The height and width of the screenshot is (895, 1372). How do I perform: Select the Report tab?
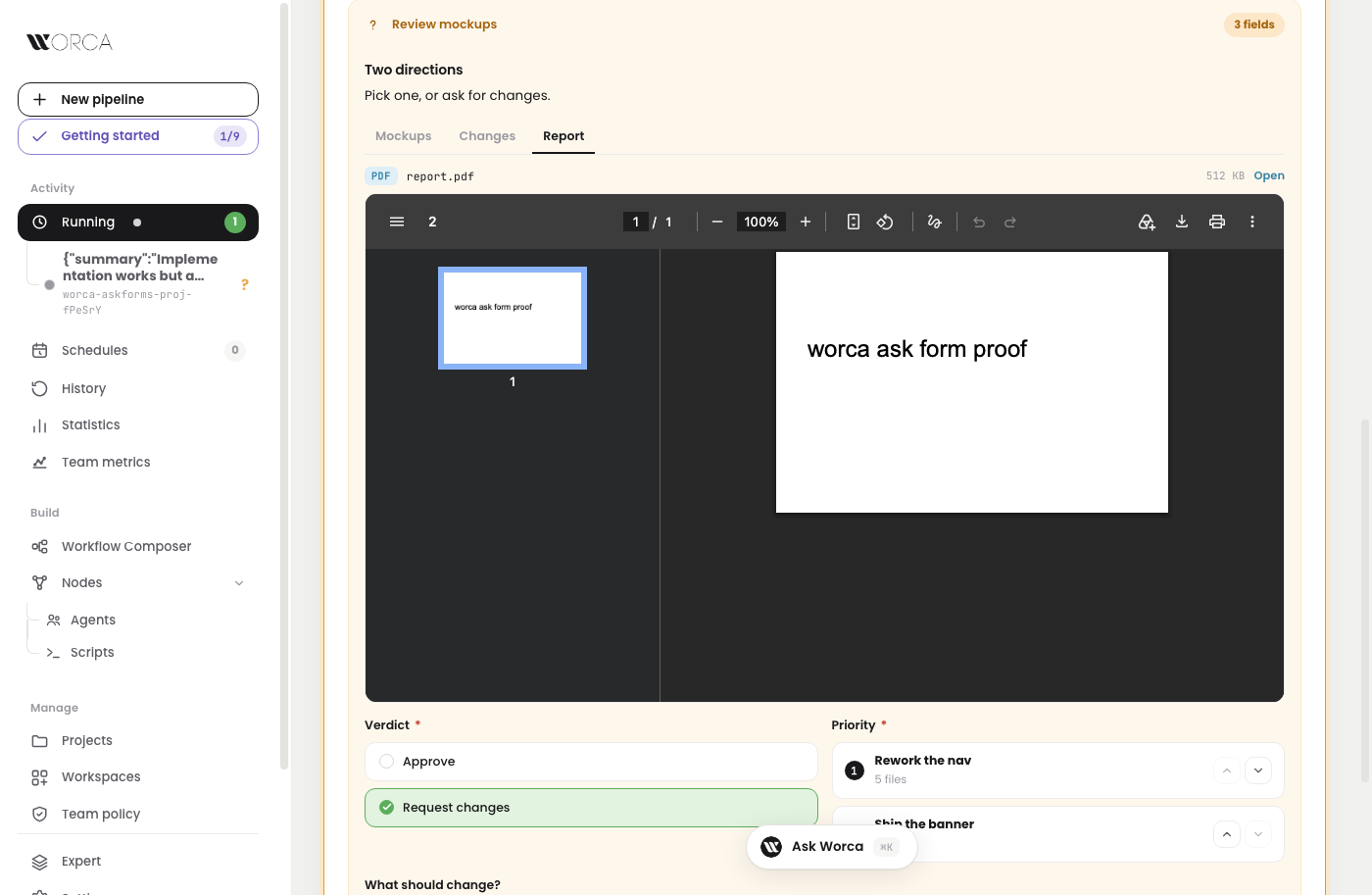[x=563, y=136]
